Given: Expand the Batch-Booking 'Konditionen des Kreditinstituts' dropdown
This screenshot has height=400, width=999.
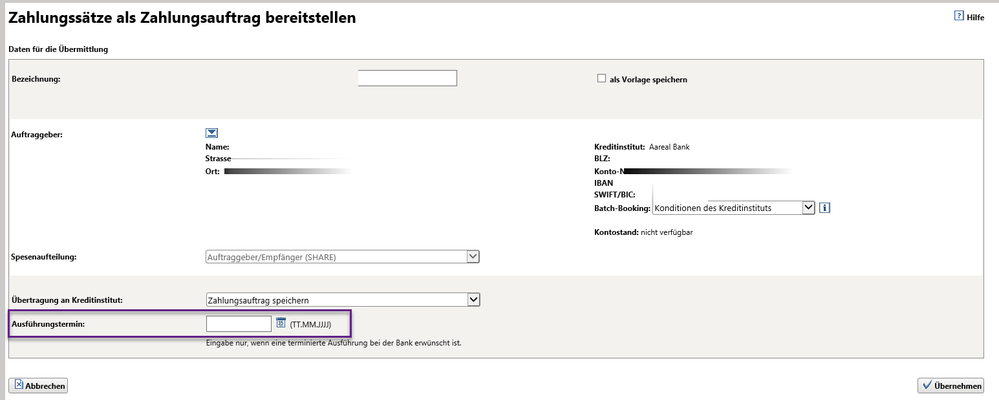Looking at the screenshot, I should [x=733, y=208].
